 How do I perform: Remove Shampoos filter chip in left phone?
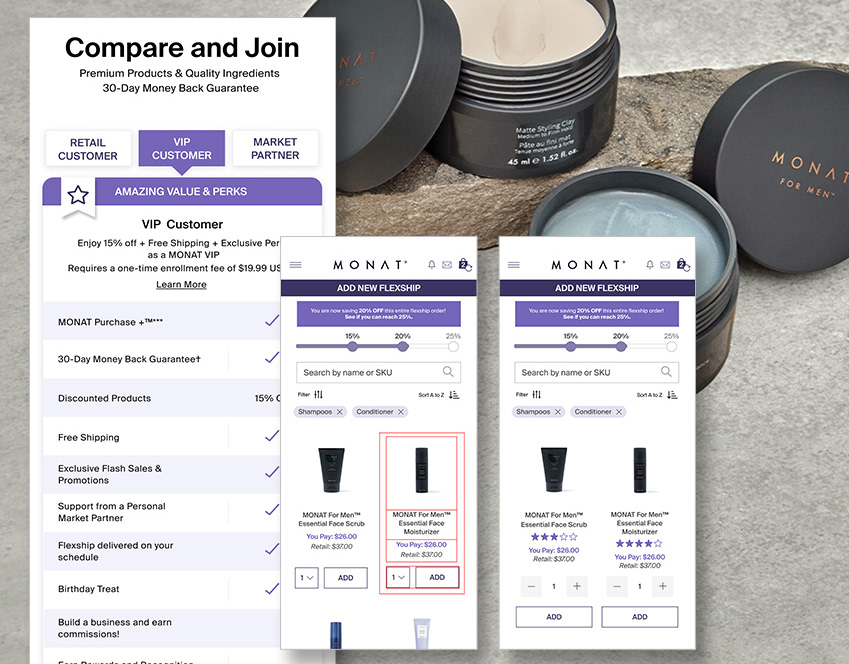[339, 412]
